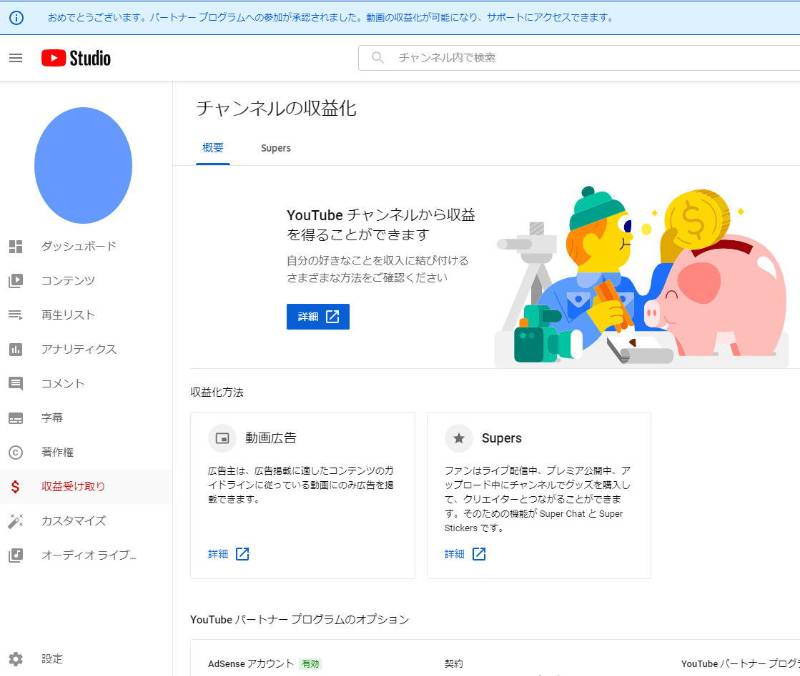Click the 契約 label
800x676 pixels.
[x=454, y=664]
